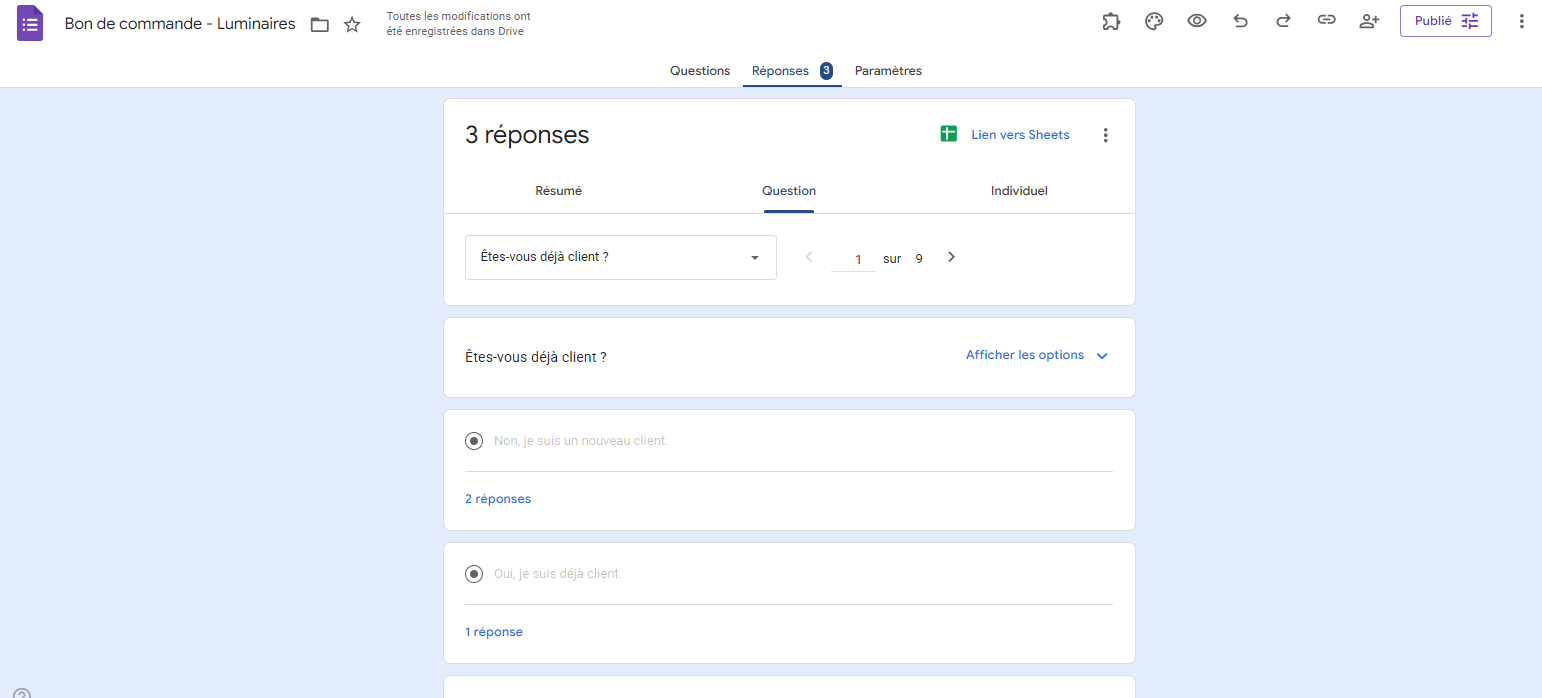Go to the next question with the arrow
The image size is (1542, 698).
point(950,257)
